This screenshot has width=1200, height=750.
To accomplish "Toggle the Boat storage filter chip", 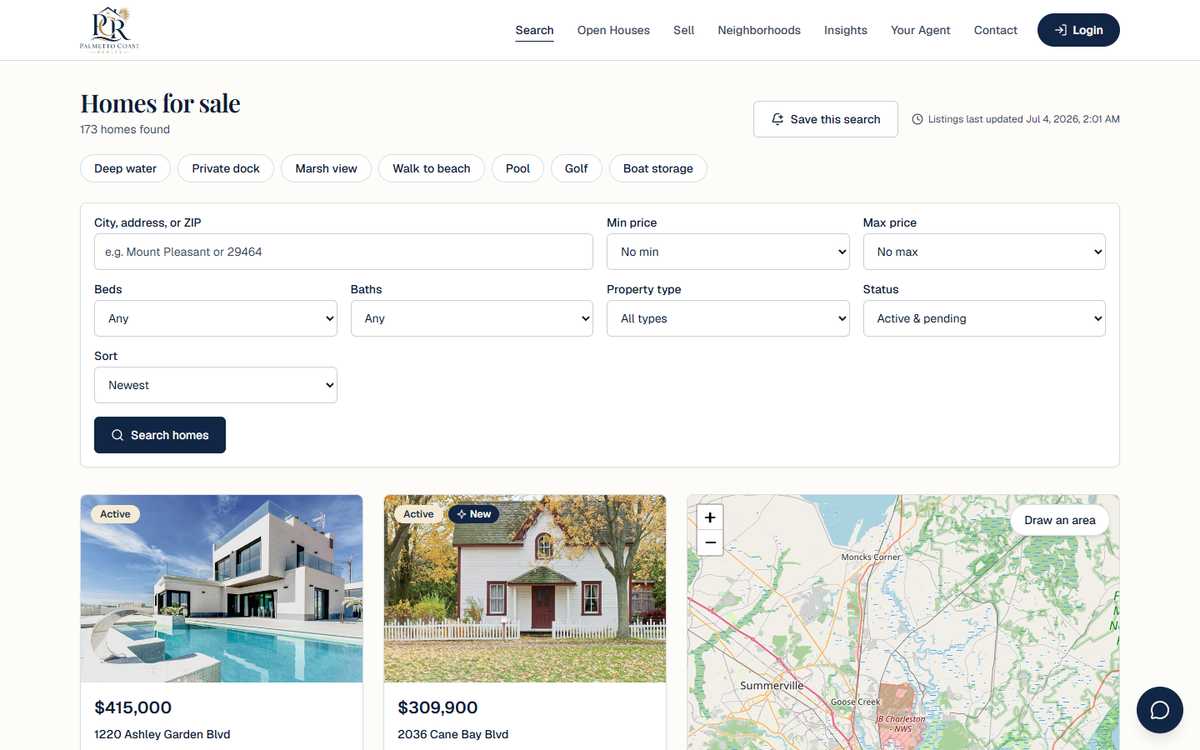I will tap(658, 168).
